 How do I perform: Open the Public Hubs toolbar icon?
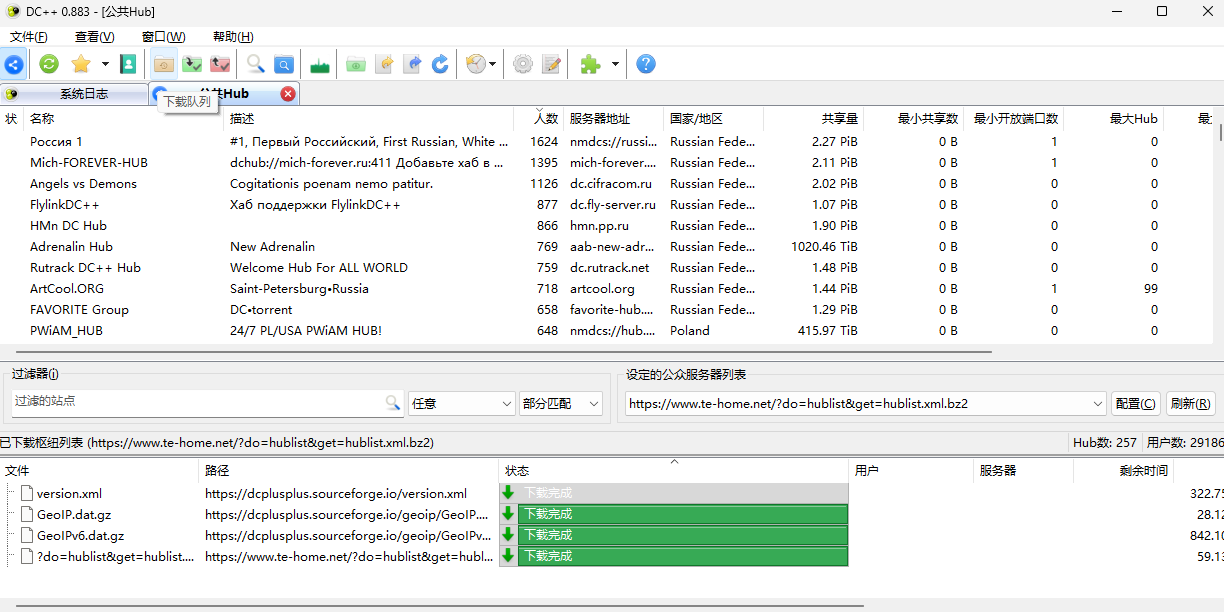tap(13, 64)
